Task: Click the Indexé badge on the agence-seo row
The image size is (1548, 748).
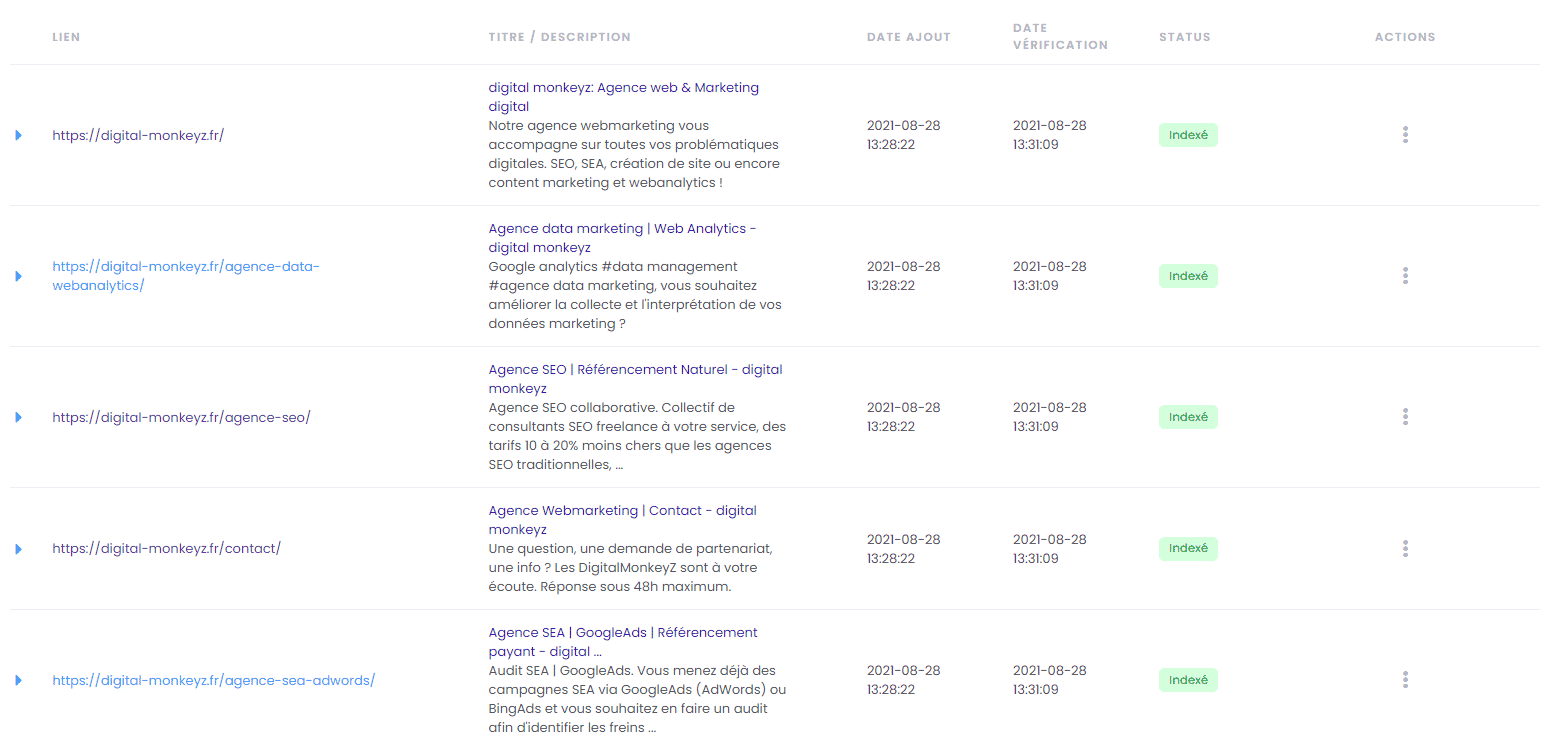Action: coord(1188,416)
